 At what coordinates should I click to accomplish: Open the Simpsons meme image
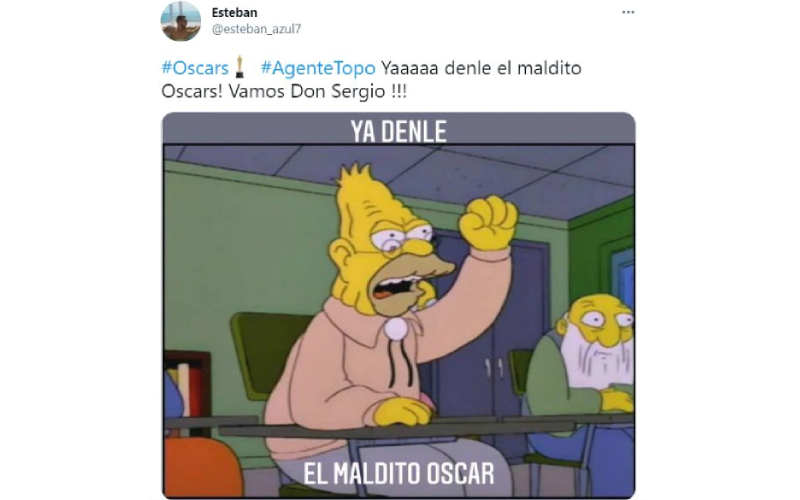(x=398, y=305)
